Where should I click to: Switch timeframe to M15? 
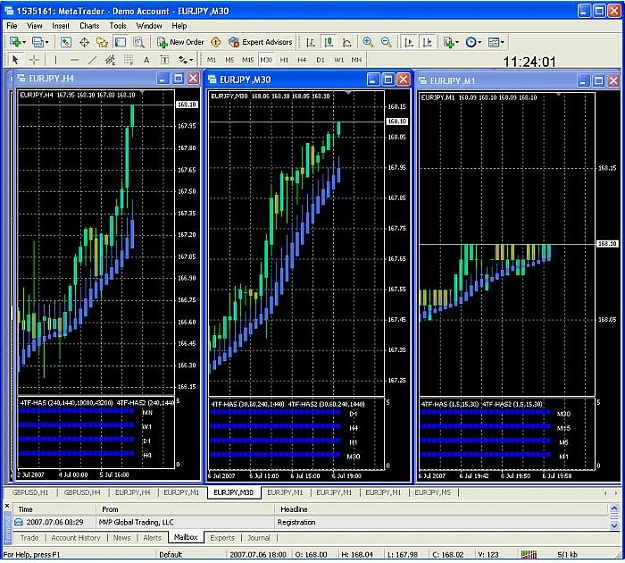(x=248, y=60)
